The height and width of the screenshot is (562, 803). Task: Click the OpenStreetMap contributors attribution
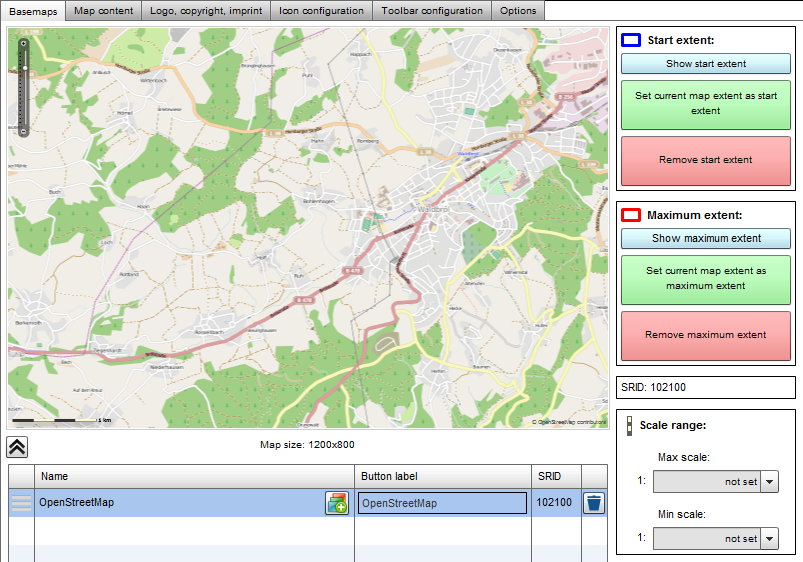(x=568, y=422)
